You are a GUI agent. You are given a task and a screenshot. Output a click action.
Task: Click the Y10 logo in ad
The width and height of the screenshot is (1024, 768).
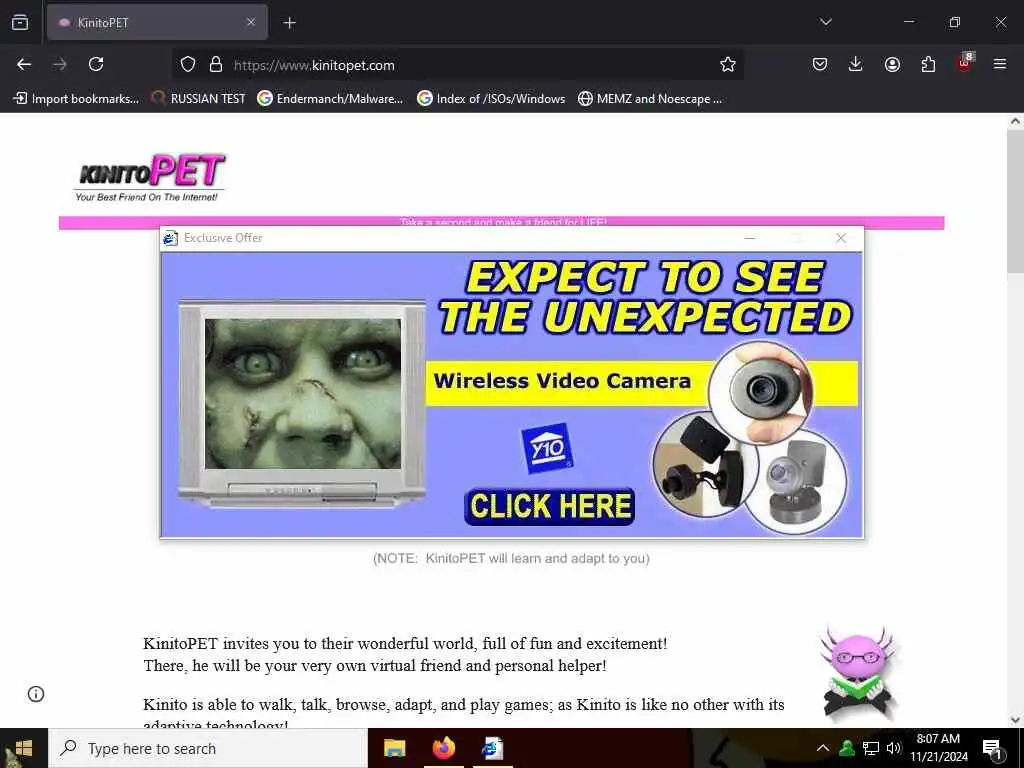(x=547, y=448)
